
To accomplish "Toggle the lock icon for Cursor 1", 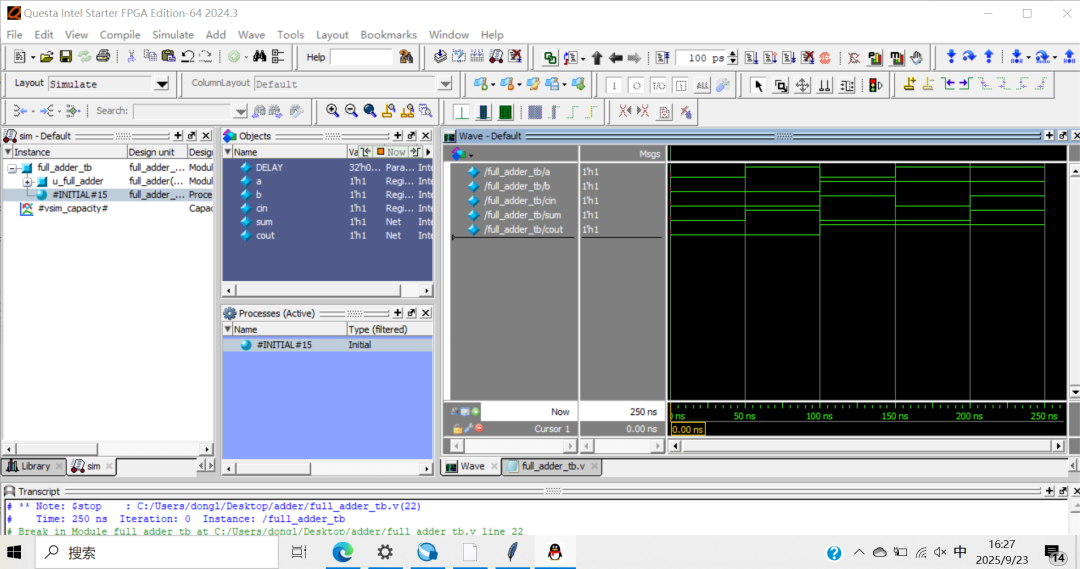I will coord(457,428).
